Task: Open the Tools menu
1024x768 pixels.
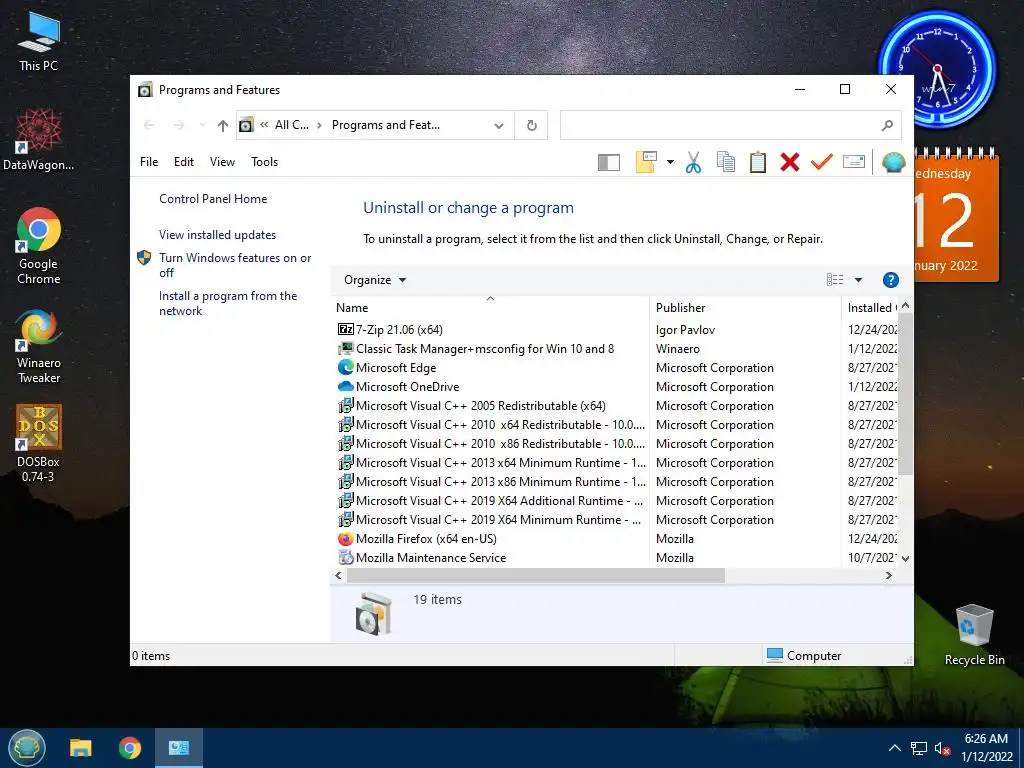Action: [x=264, y=162]
